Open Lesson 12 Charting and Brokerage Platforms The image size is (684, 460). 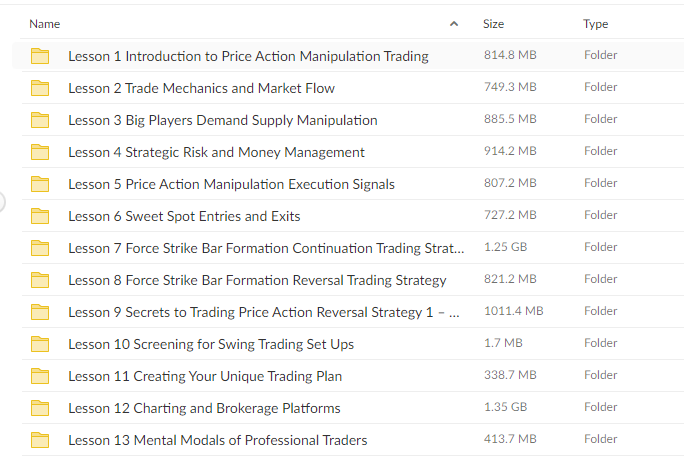[x=204, y=408]
